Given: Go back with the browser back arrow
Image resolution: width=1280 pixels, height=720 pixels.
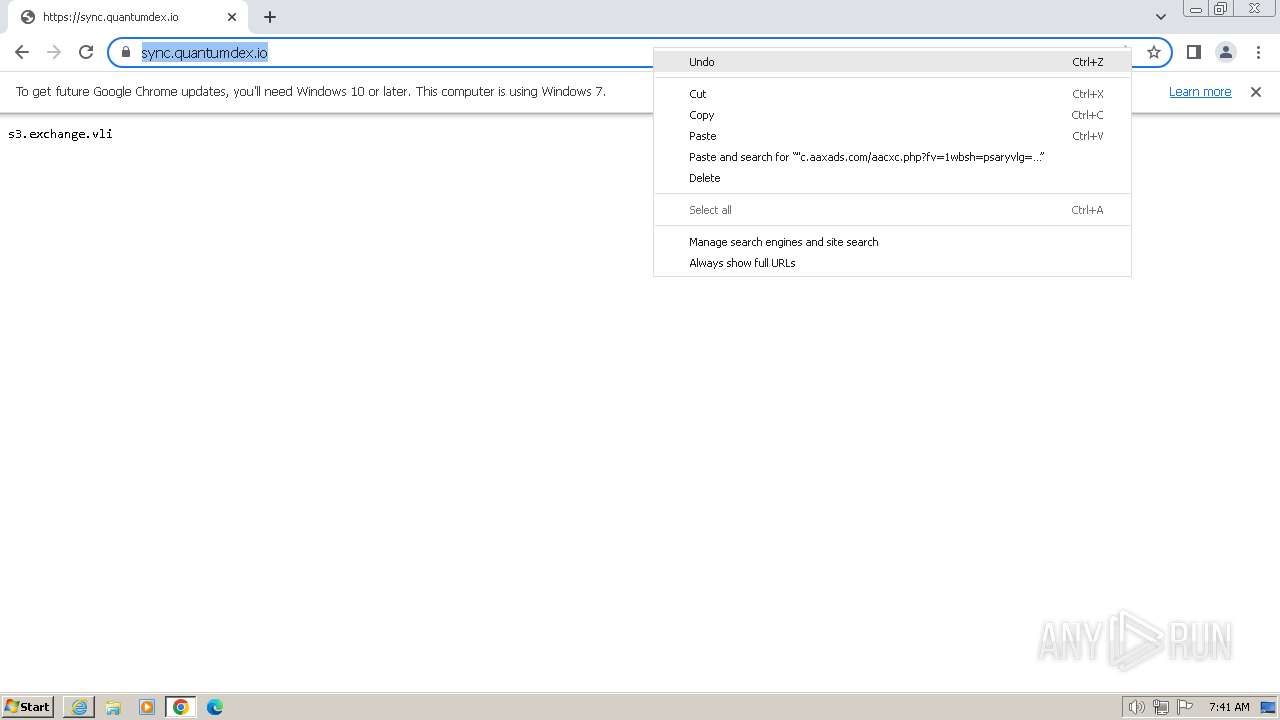Looking at the screenshot, I should tap(22, 52).
